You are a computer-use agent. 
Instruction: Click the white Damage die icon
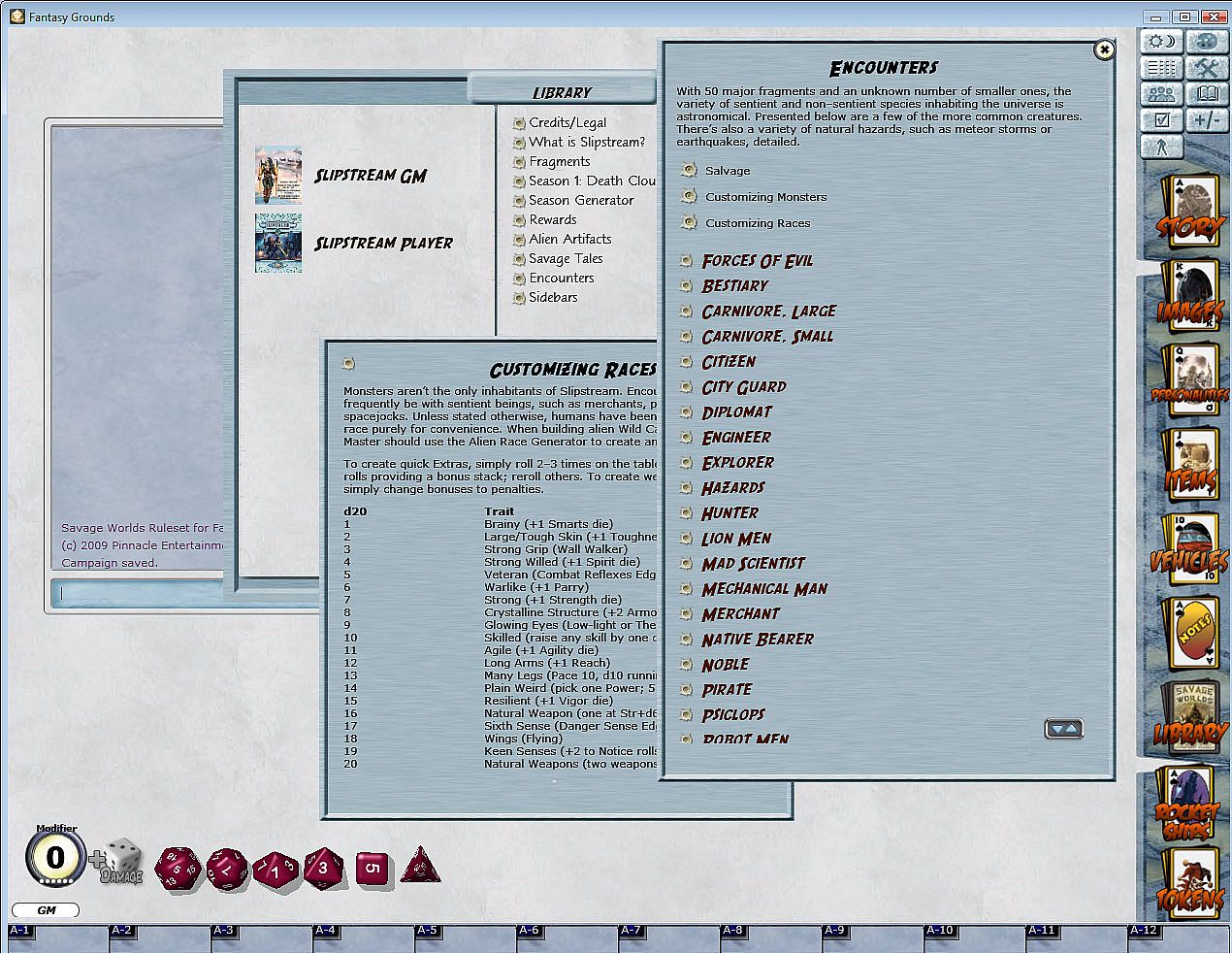[x=122, y=862]
